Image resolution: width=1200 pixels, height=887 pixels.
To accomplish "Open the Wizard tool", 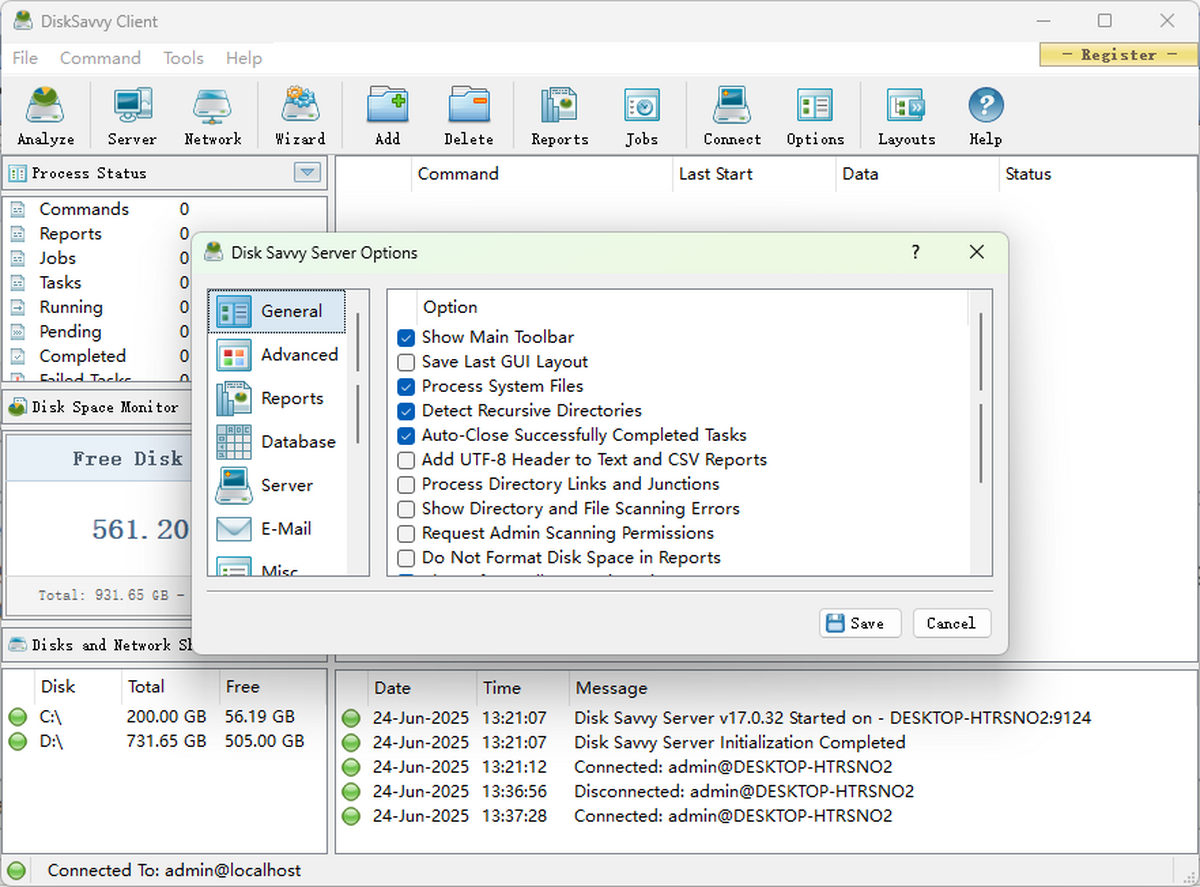I will 299,113.
